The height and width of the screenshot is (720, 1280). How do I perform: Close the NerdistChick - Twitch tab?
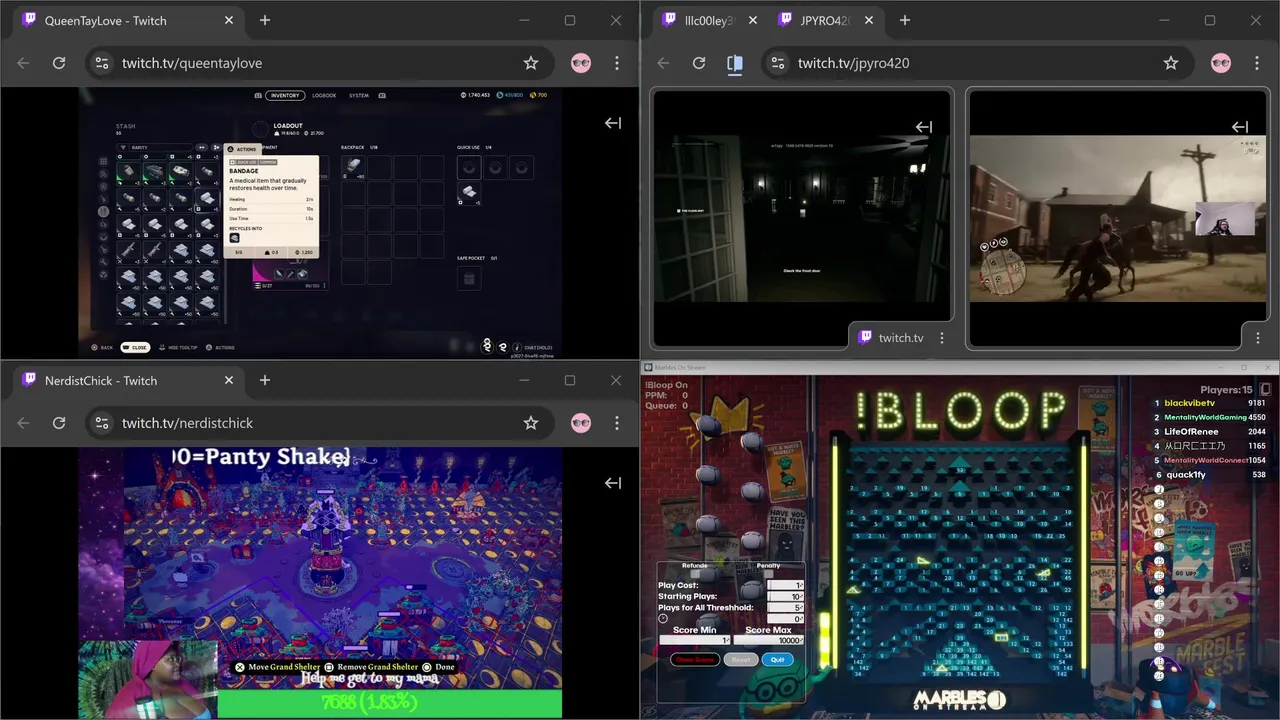[x=229, y=380]
